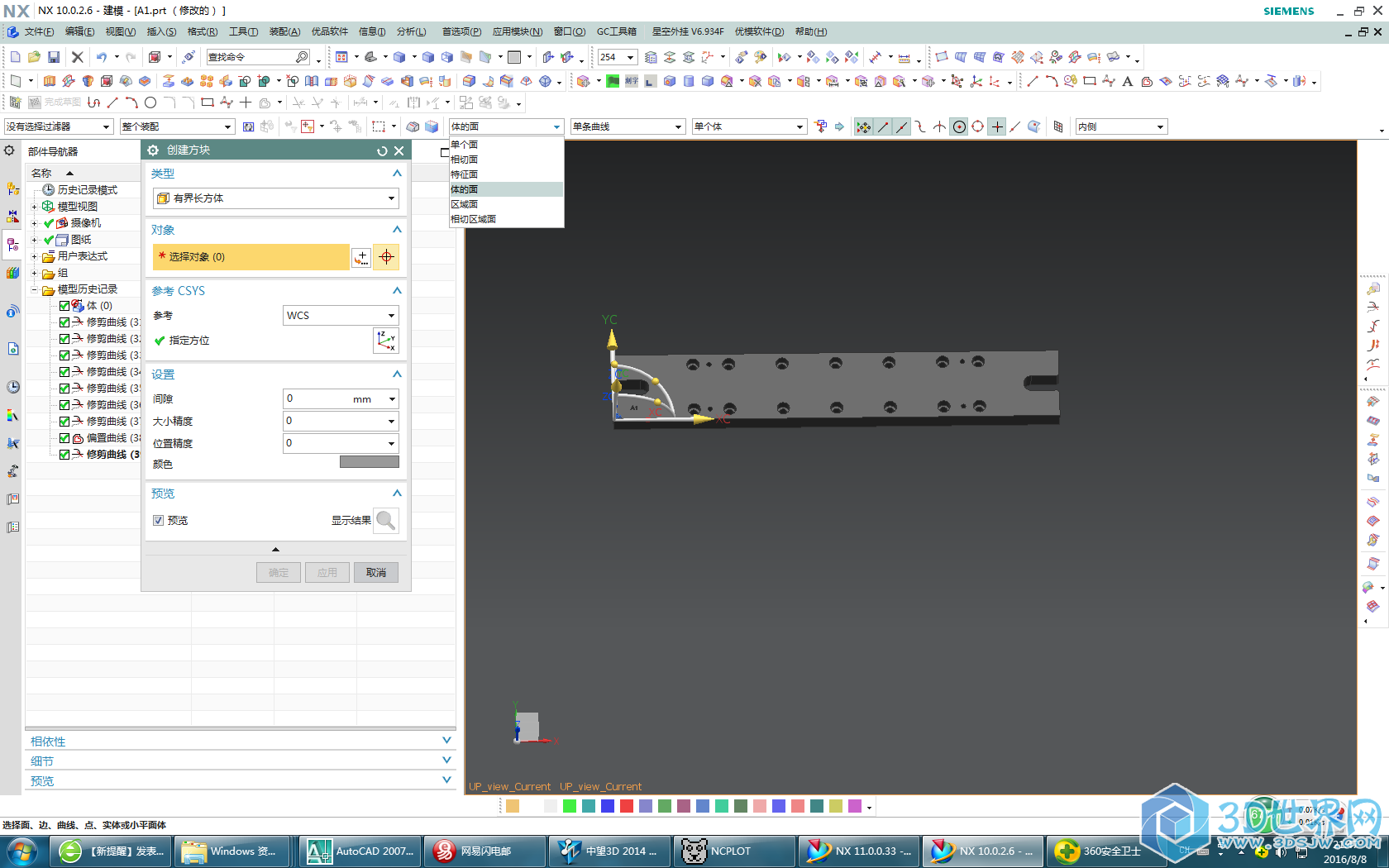Viewport: 1389px width, 868px height.
Task: Toggle the fourth 修剪曲线 feature checkbox
Action: click(x=64, y=372)
